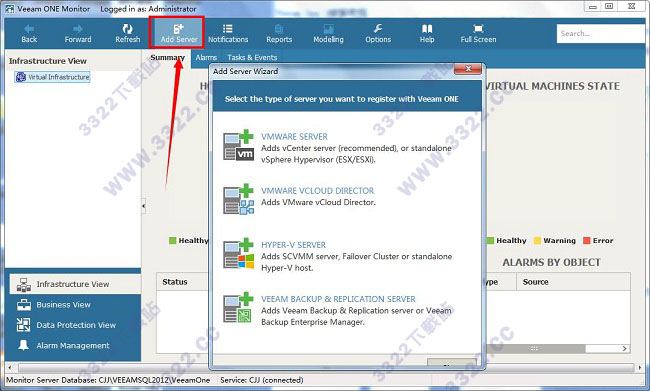
Task: Click the VMware server icon in the wizard
Action: point(238,145)
